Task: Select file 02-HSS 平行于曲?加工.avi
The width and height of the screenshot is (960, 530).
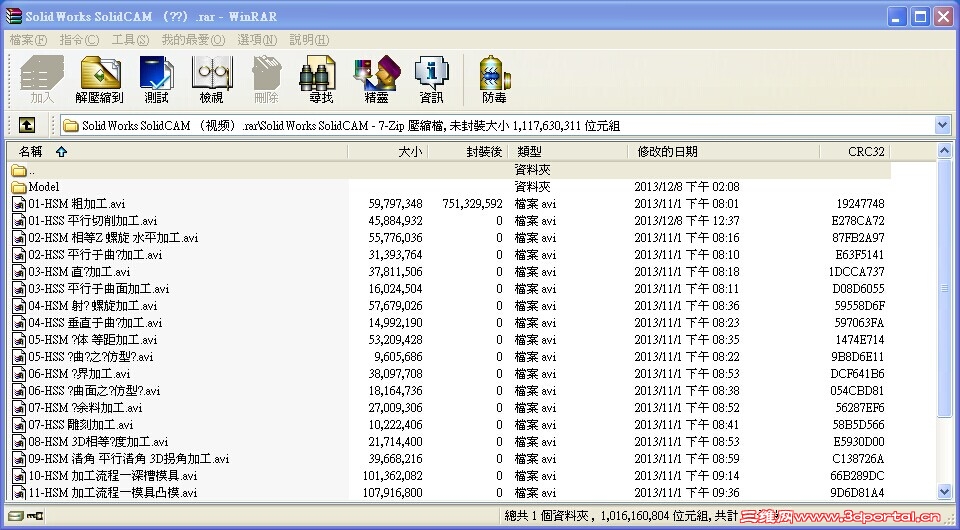Action: (95, 255)
